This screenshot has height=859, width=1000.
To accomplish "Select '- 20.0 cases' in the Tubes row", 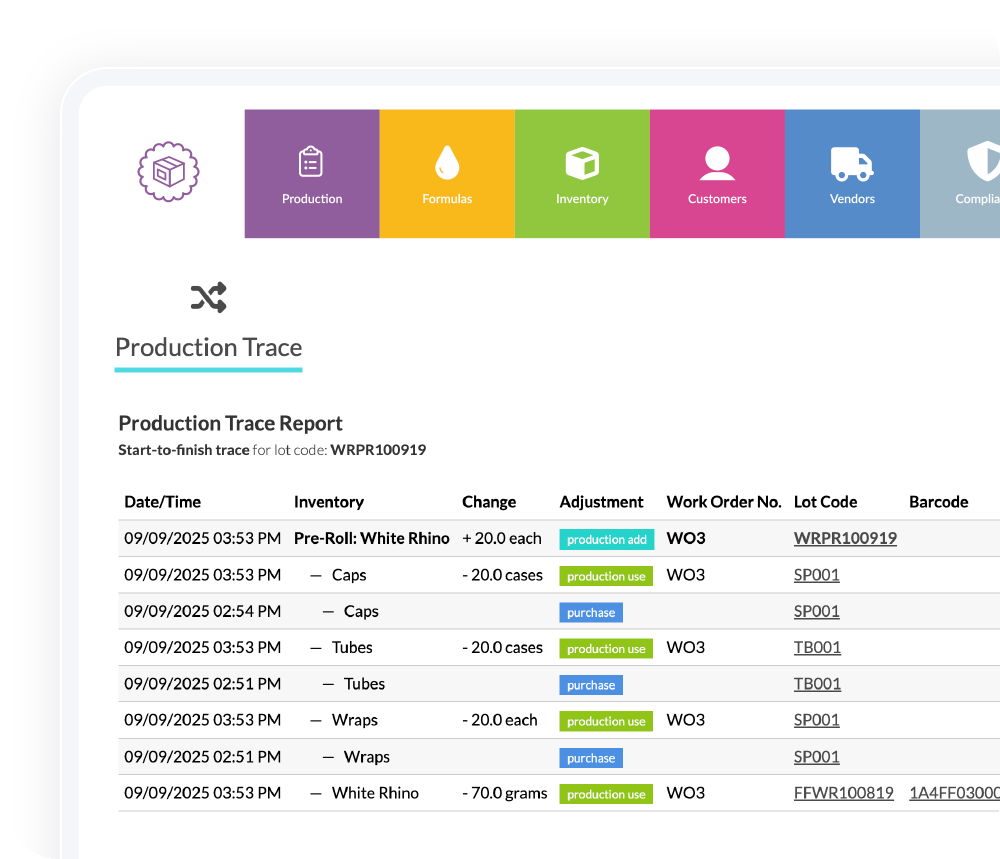I will tap(503, 647).
